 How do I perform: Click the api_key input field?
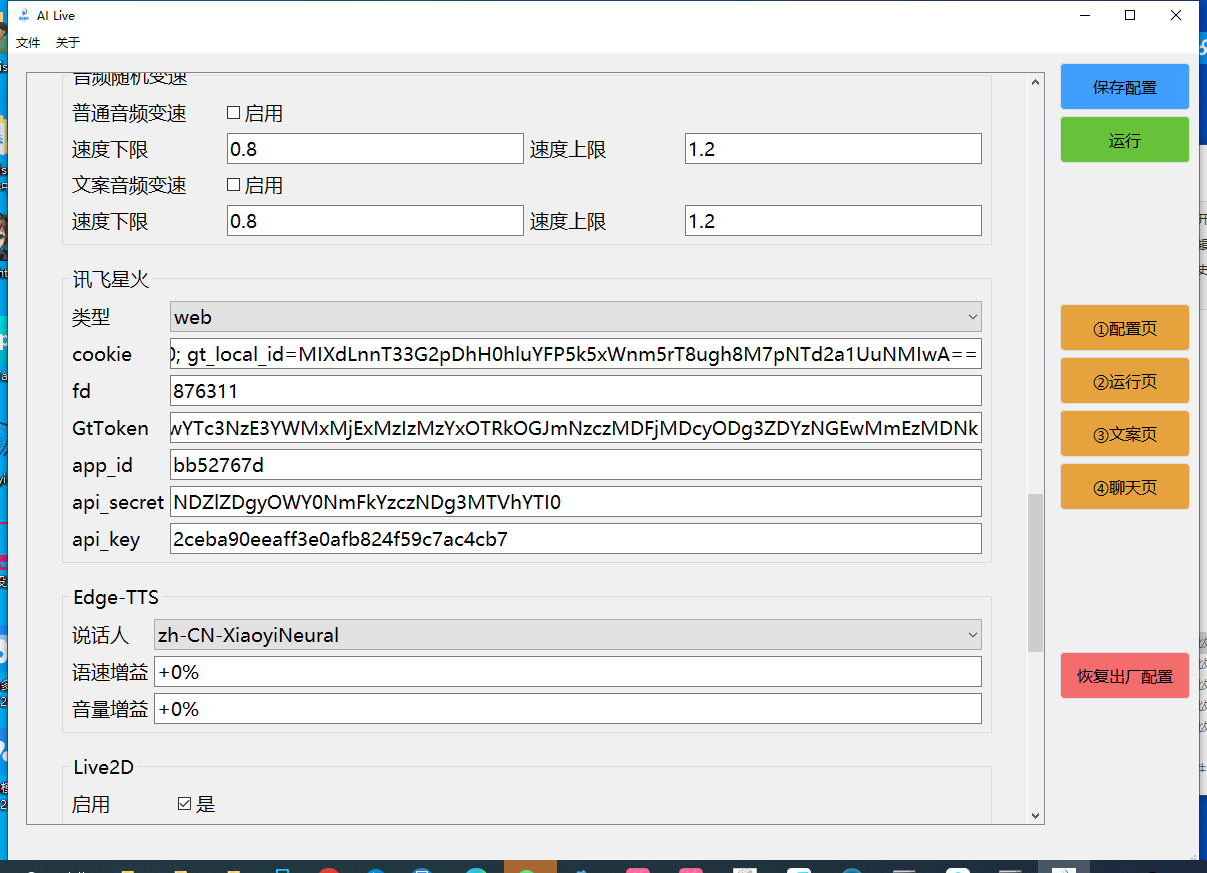pyautogui.click(x=575, y=538)
